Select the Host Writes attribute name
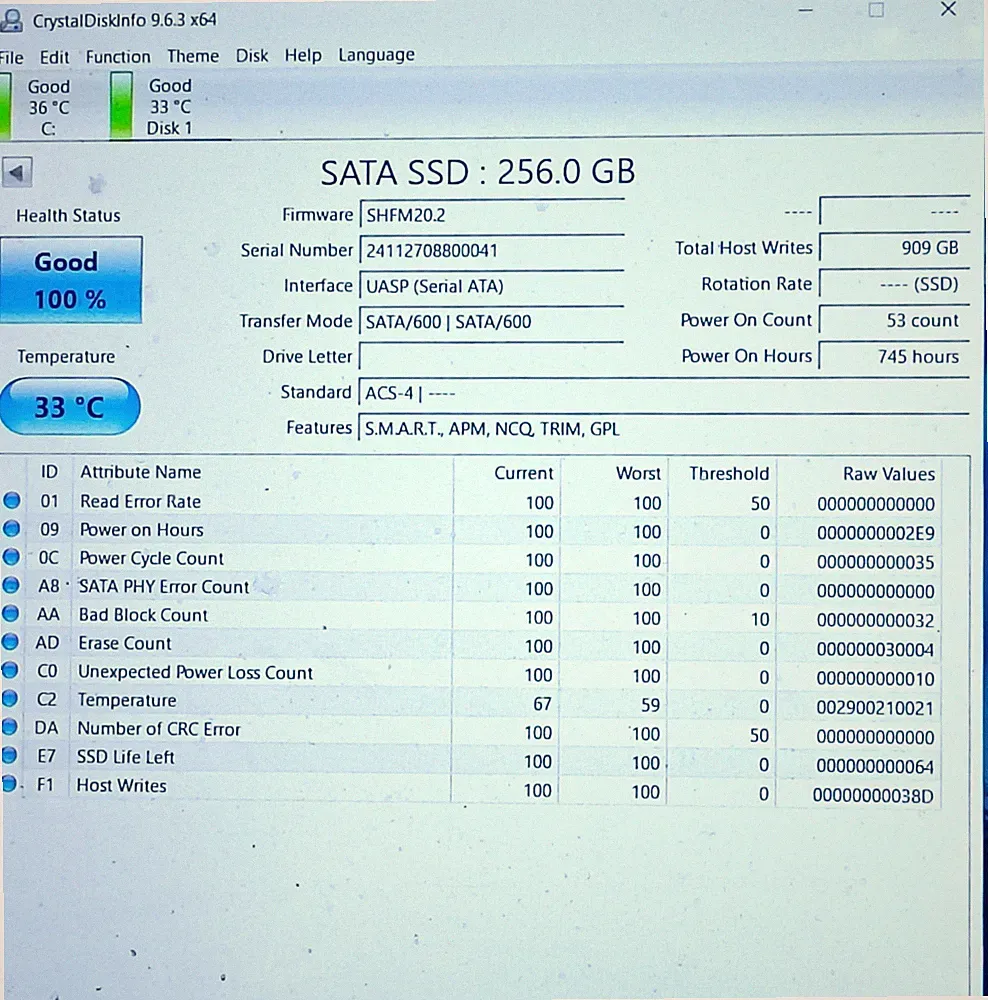This screenshot has height=1000, width=988. tap(121, 785)
